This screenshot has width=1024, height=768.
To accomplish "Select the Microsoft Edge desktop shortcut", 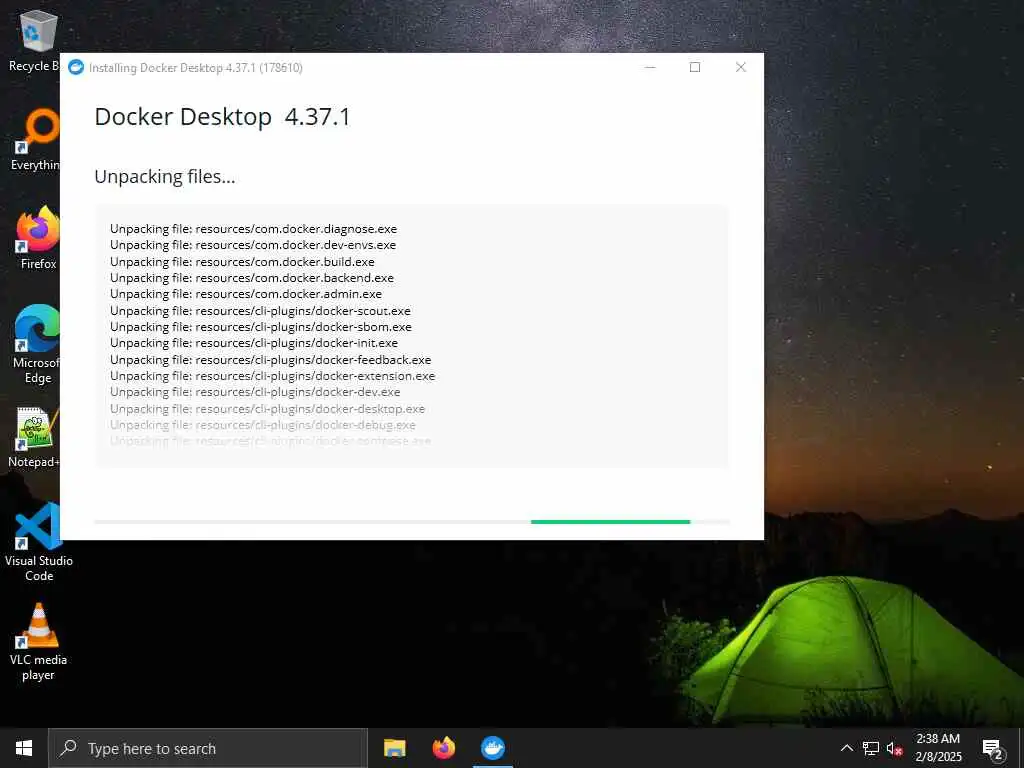I will point(37,344).
